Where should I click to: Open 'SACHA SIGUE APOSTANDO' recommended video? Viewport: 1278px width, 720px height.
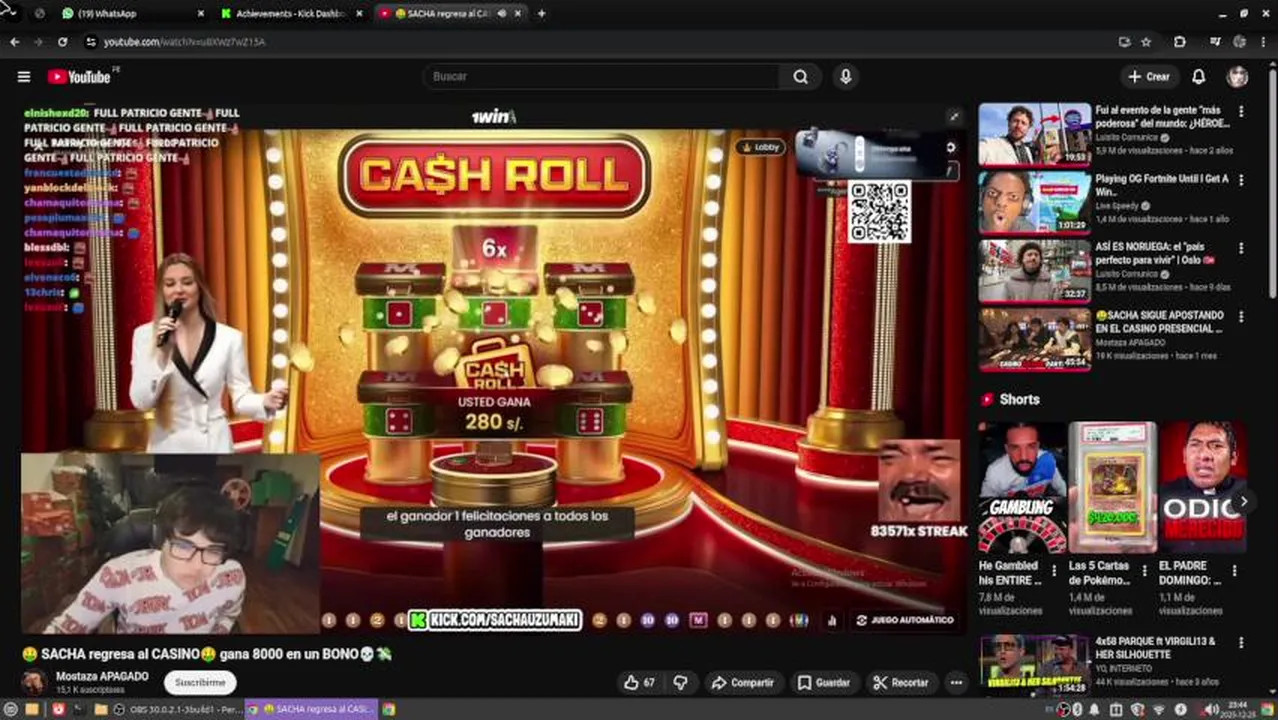tap(1034, 339)
